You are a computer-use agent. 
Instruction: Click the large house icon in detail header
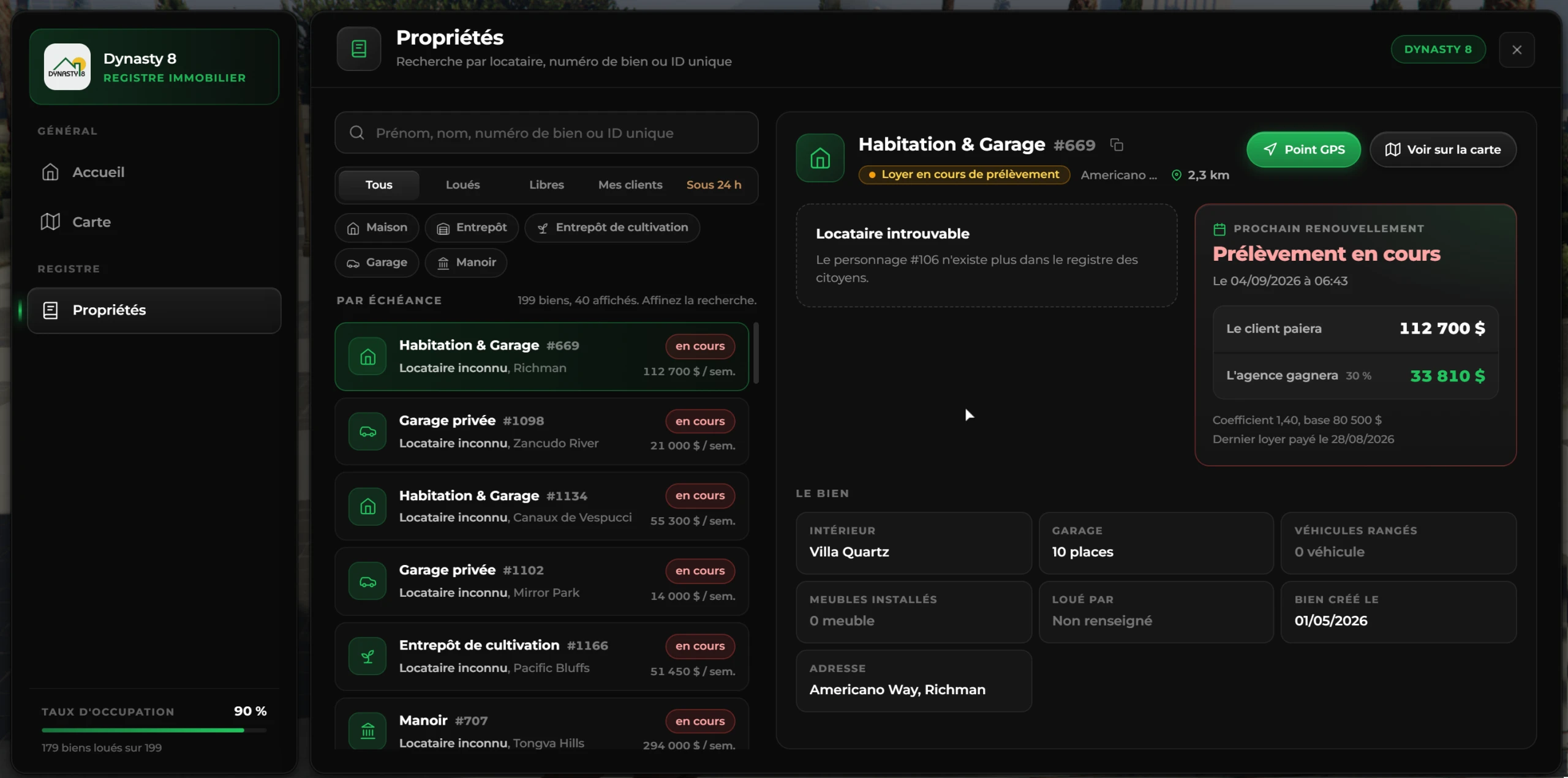pyautogui.click(x=820, y=158)
